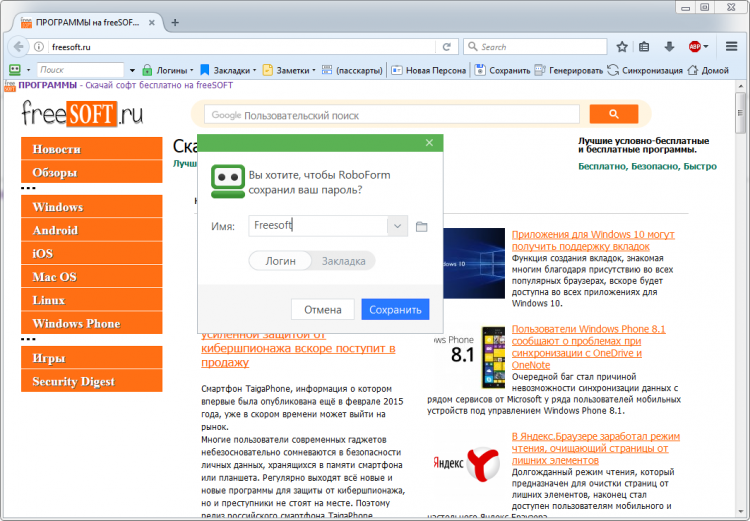Expand the Имя field dropdown chevron

pos(397,226)
